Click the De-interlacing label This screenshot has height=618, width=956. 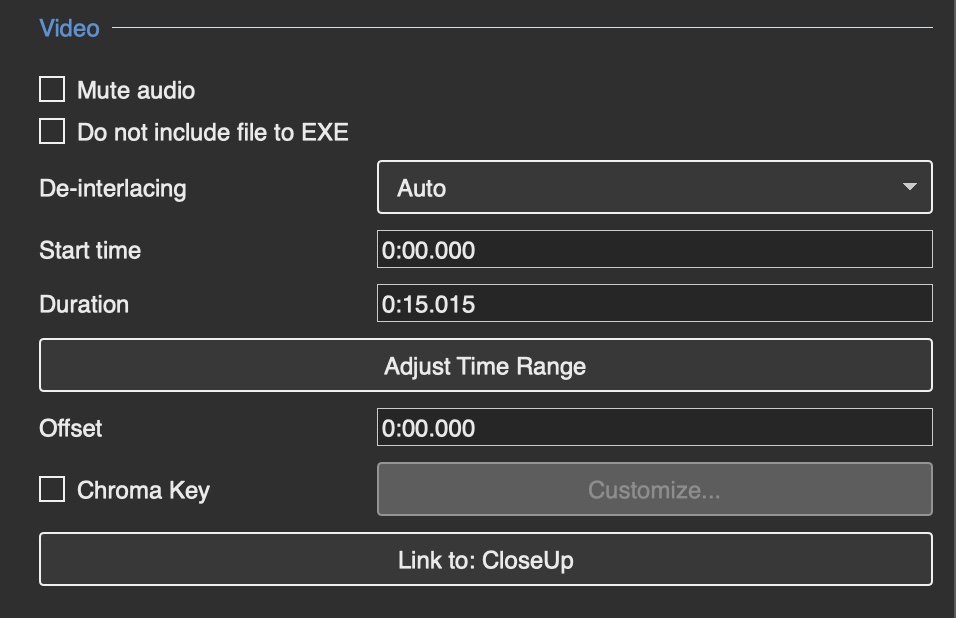[x=112, y=188]
